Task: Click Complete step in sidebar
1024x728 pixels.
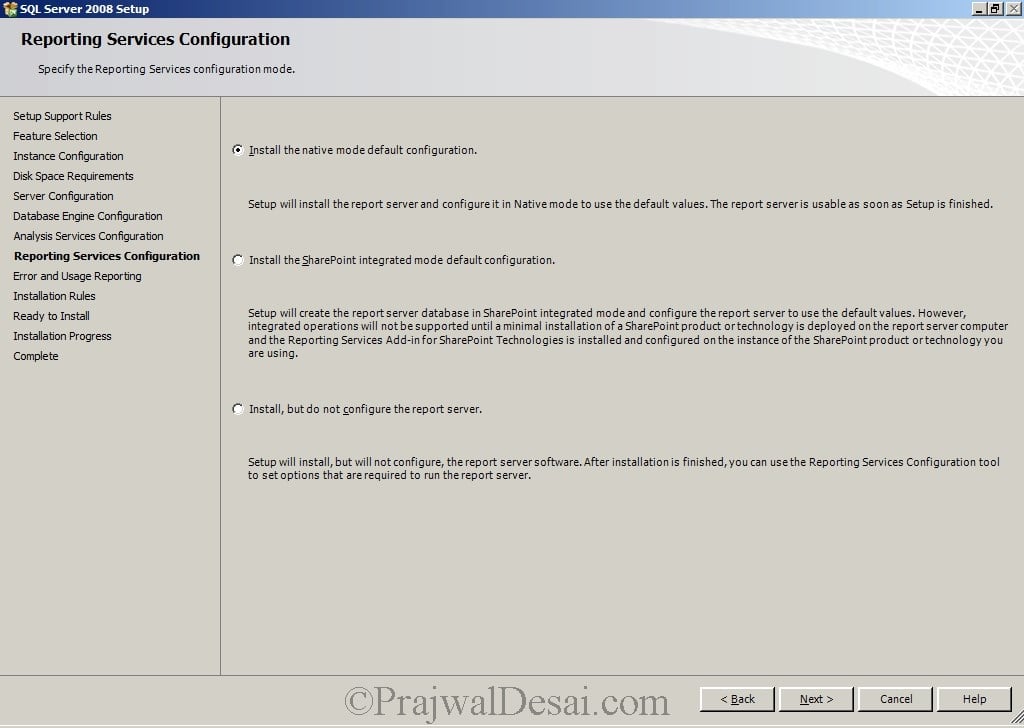Action: coord(35,356)
